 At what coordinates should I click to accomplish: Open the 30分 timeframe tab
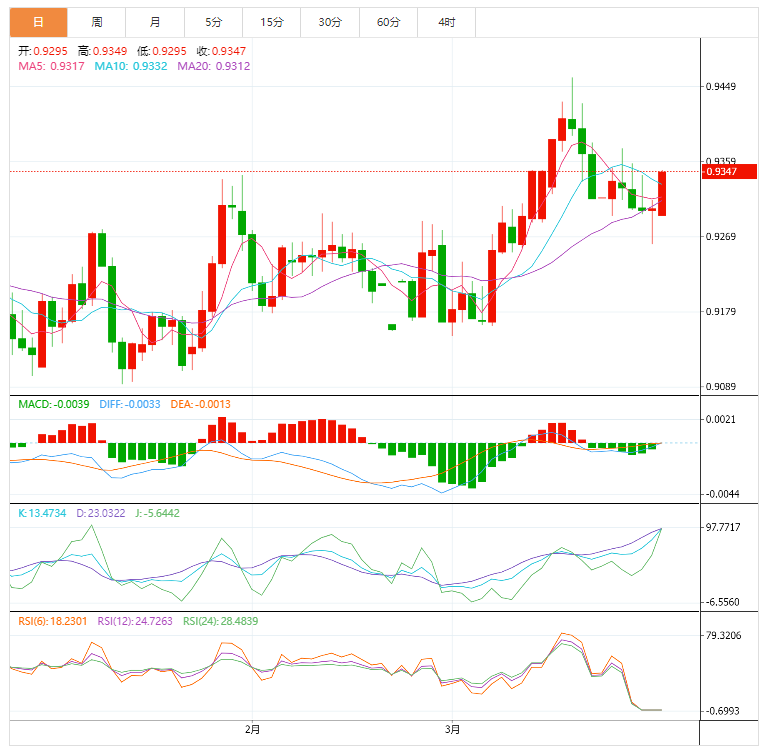click(330, 22)
